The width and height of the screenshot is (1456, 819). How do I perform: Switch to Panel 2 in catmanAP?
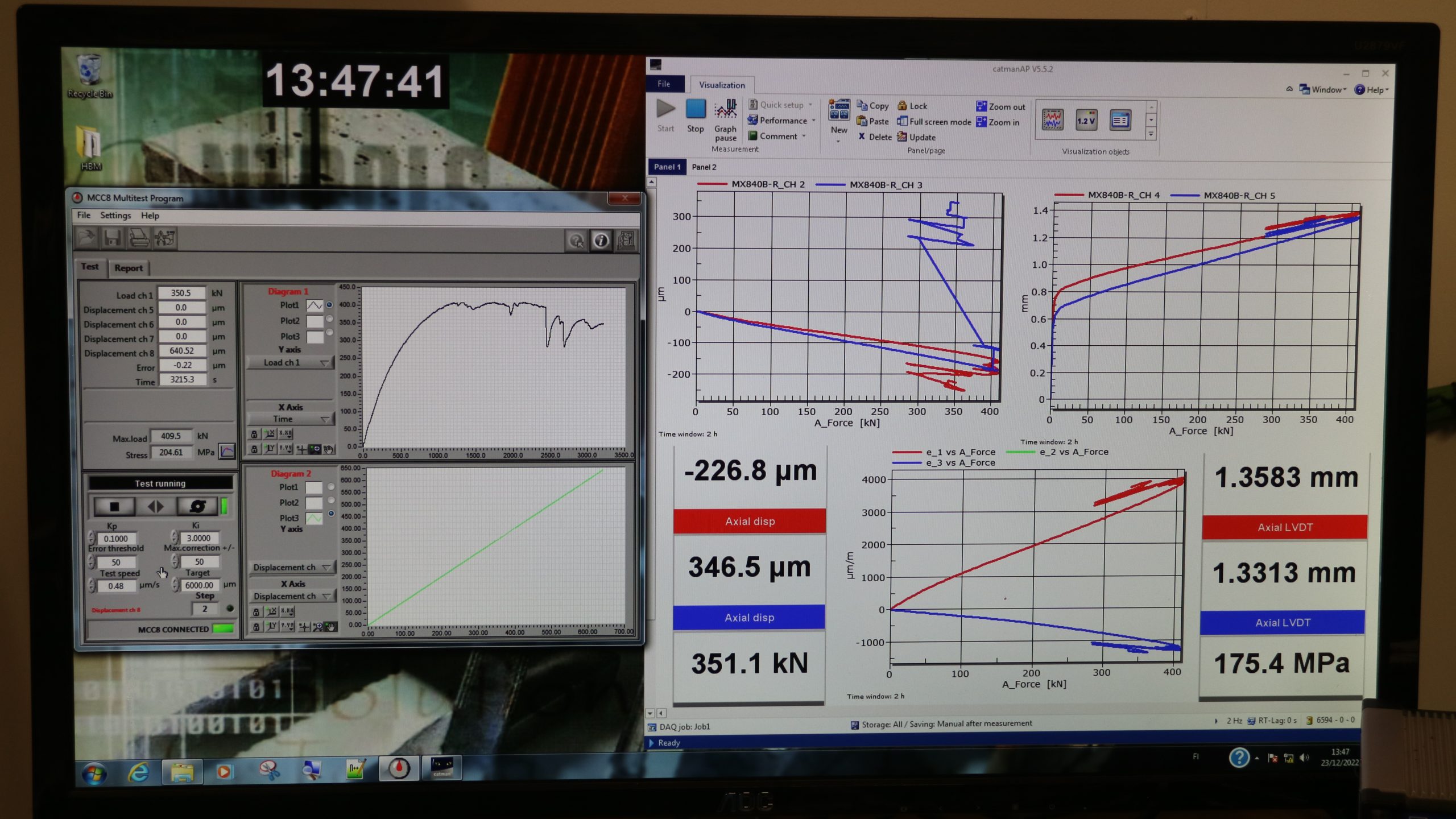(704, 167)
